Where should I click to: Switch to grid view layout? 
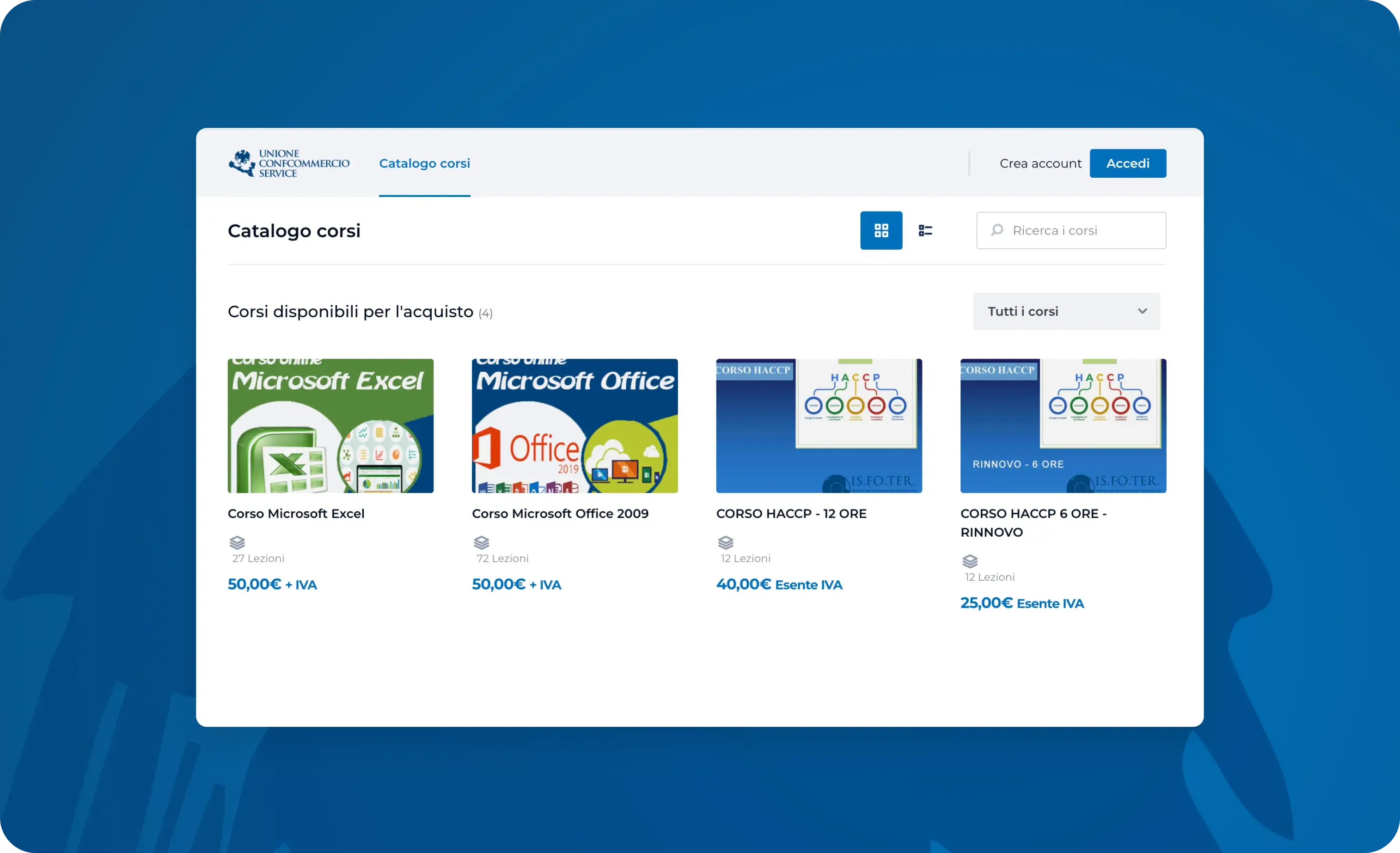coord(881,230)
